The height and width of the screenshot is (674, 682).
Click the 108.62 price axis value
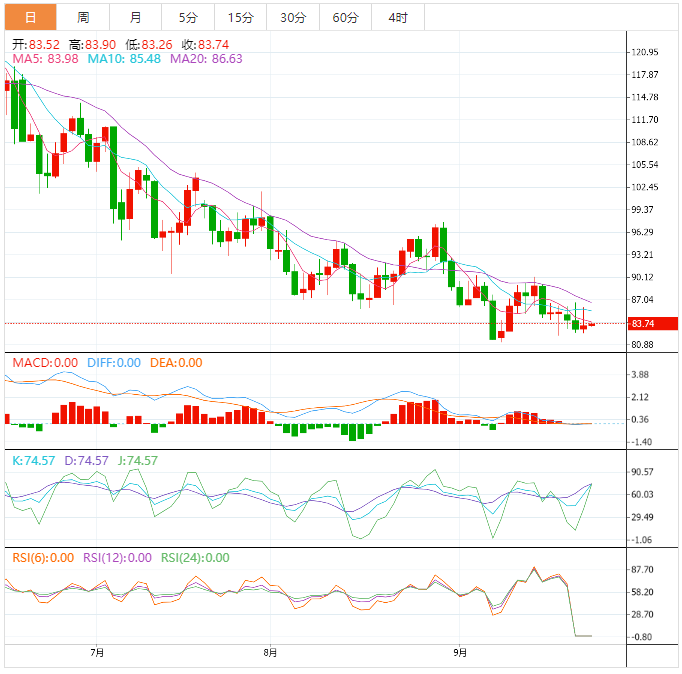[645, 142]
